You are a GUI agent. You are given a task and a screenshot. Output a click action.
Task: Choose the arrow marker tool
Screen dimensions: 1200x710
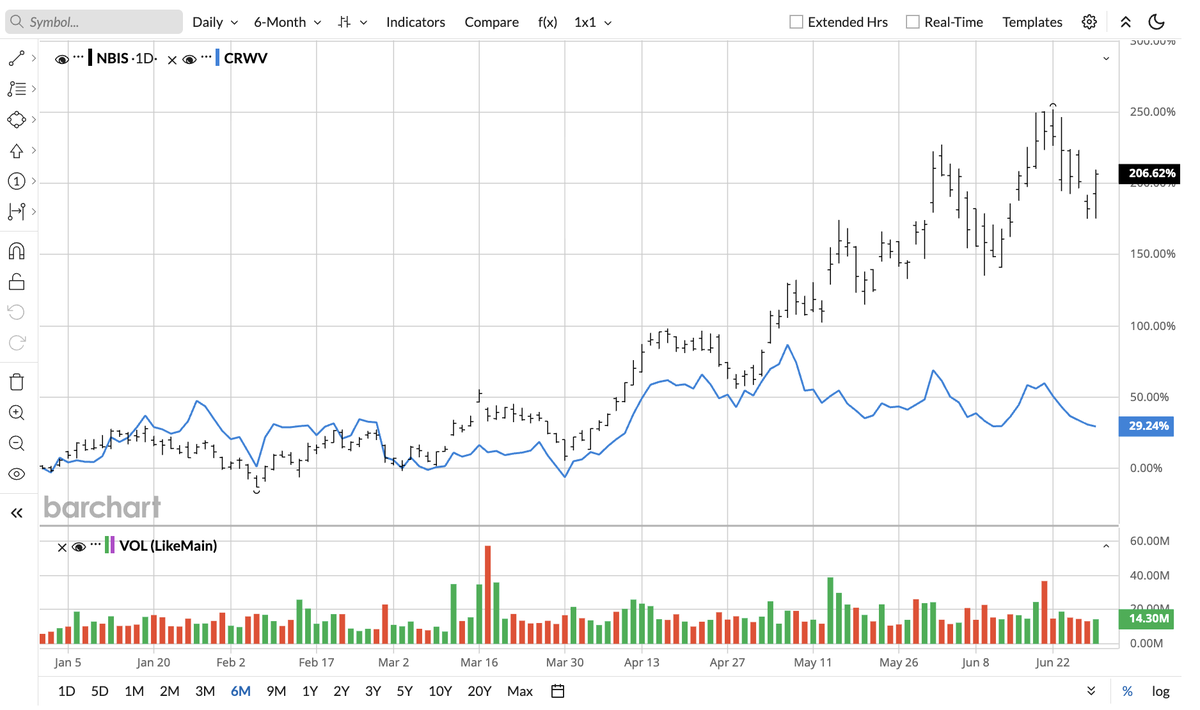16,151
